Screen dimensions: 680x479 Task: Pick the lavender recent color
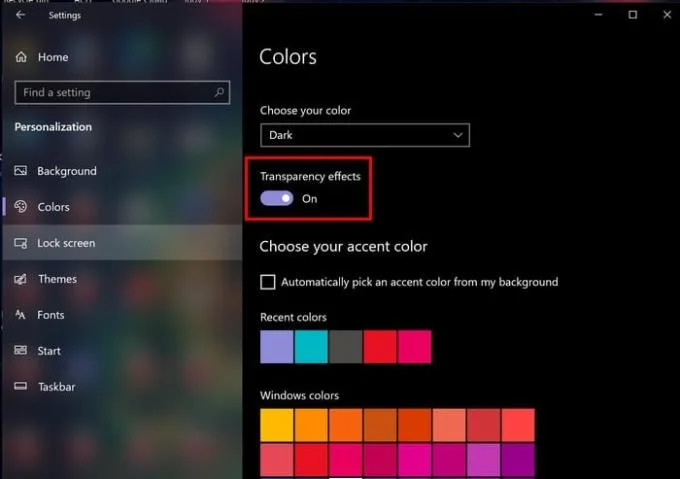tap(277, 347)
